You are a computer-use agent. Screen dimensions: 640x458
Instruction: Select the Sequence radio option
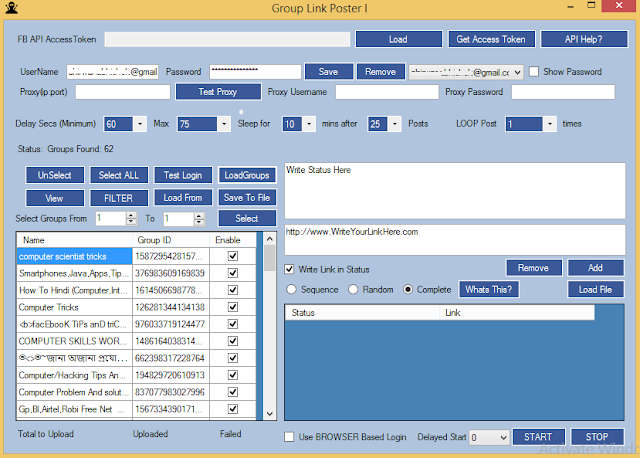291,289
